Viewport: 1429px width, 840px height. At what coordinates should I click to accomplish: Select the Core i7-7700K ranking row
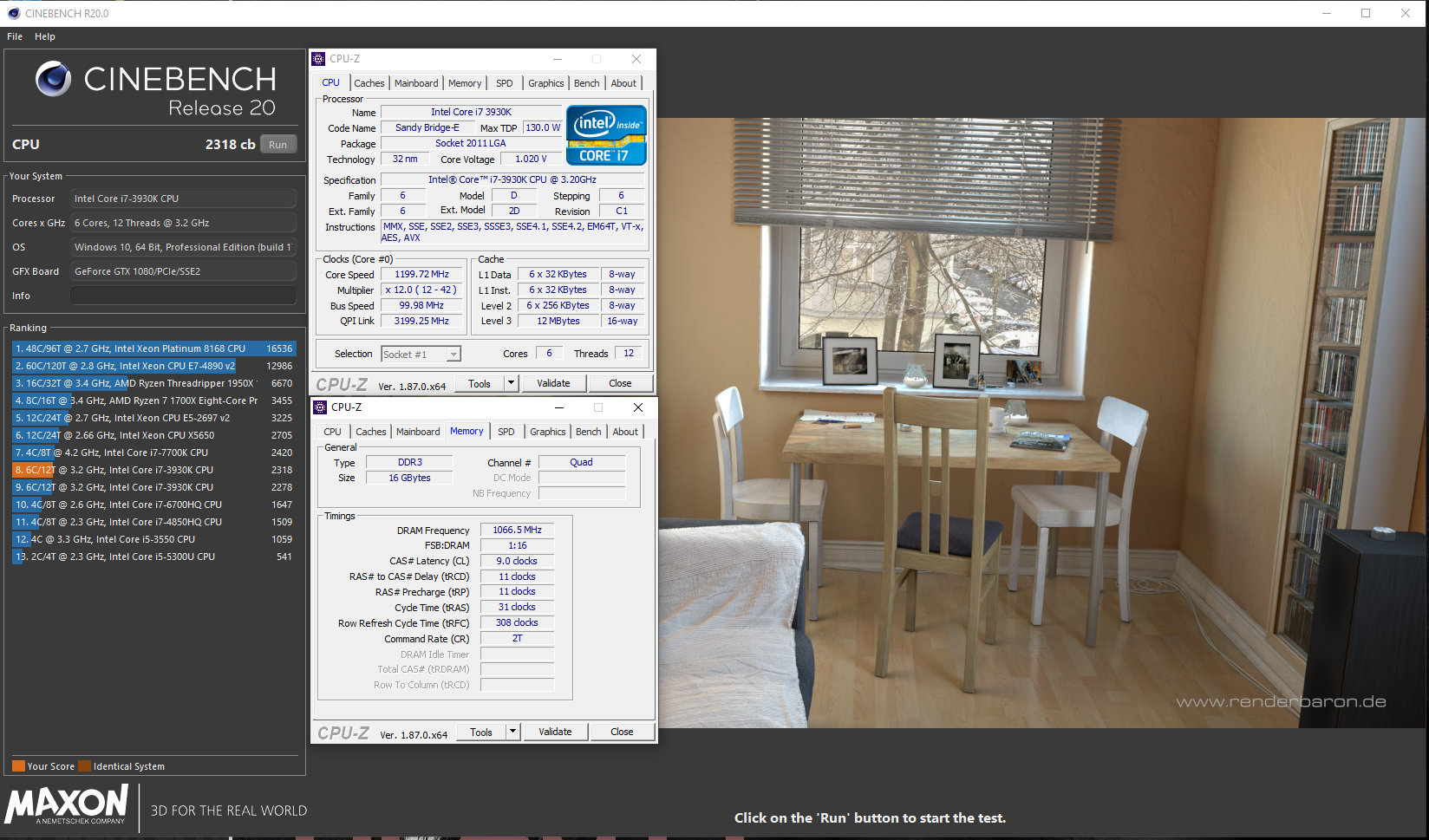153,453
